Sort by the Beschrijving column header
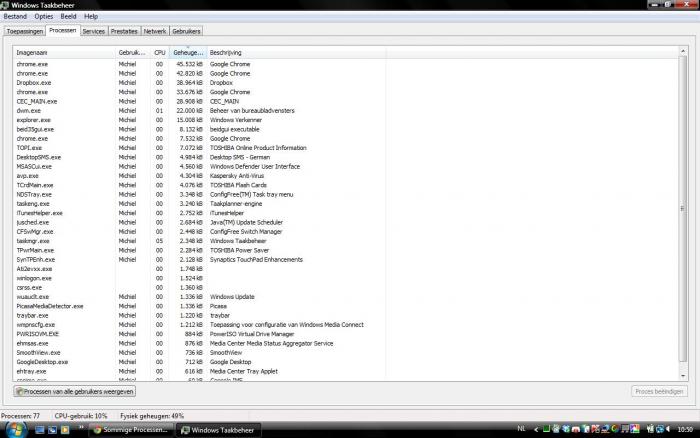The image size is (700, 438). (296, 53)
